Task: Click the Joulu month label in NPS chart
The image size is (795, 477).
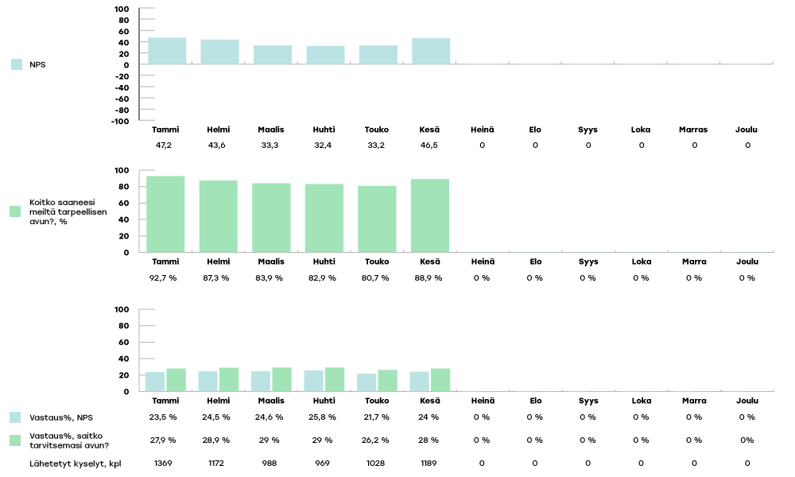Action: (746, 129)
